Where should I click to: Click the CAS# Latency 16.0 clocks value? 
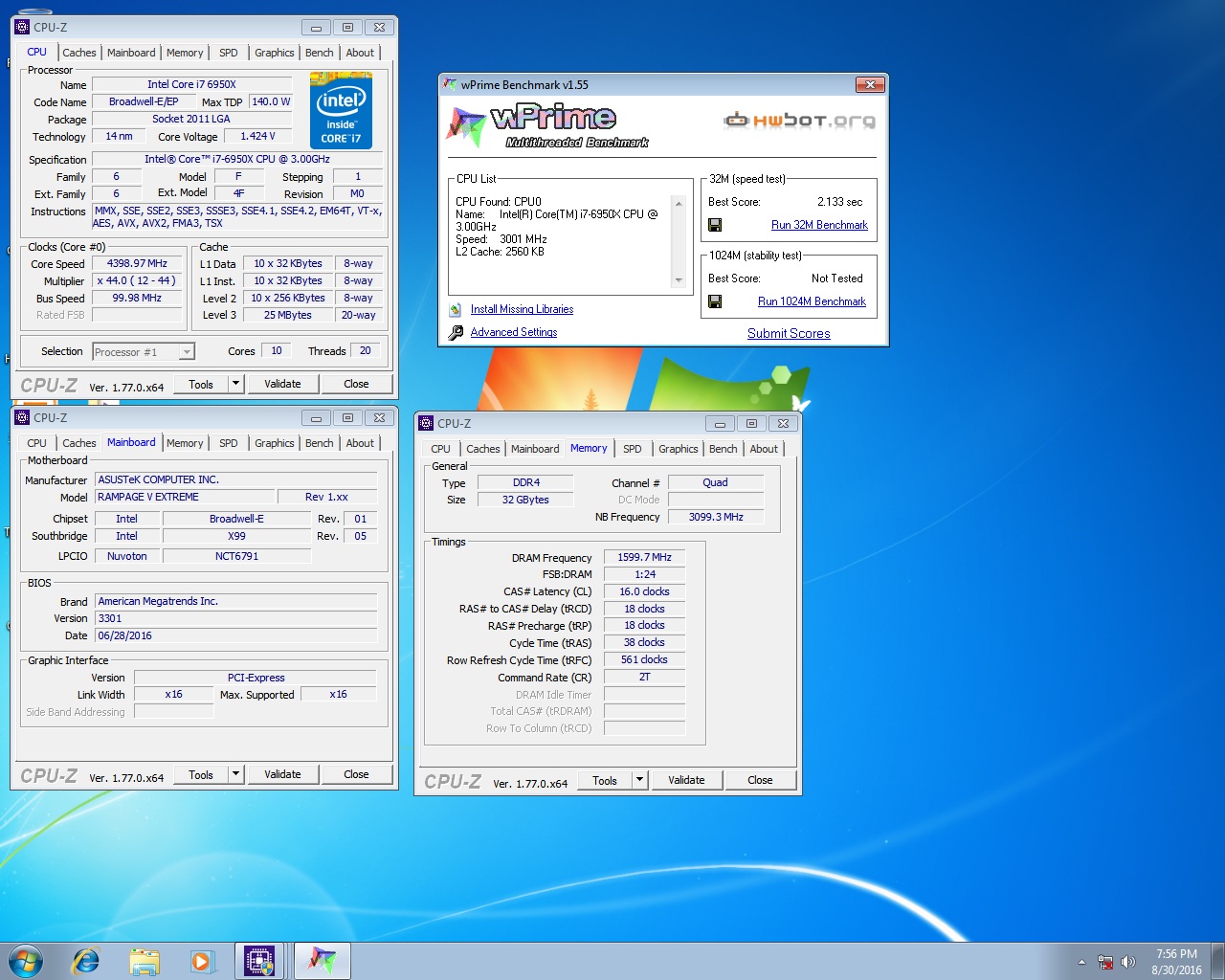tap(644, 591)
